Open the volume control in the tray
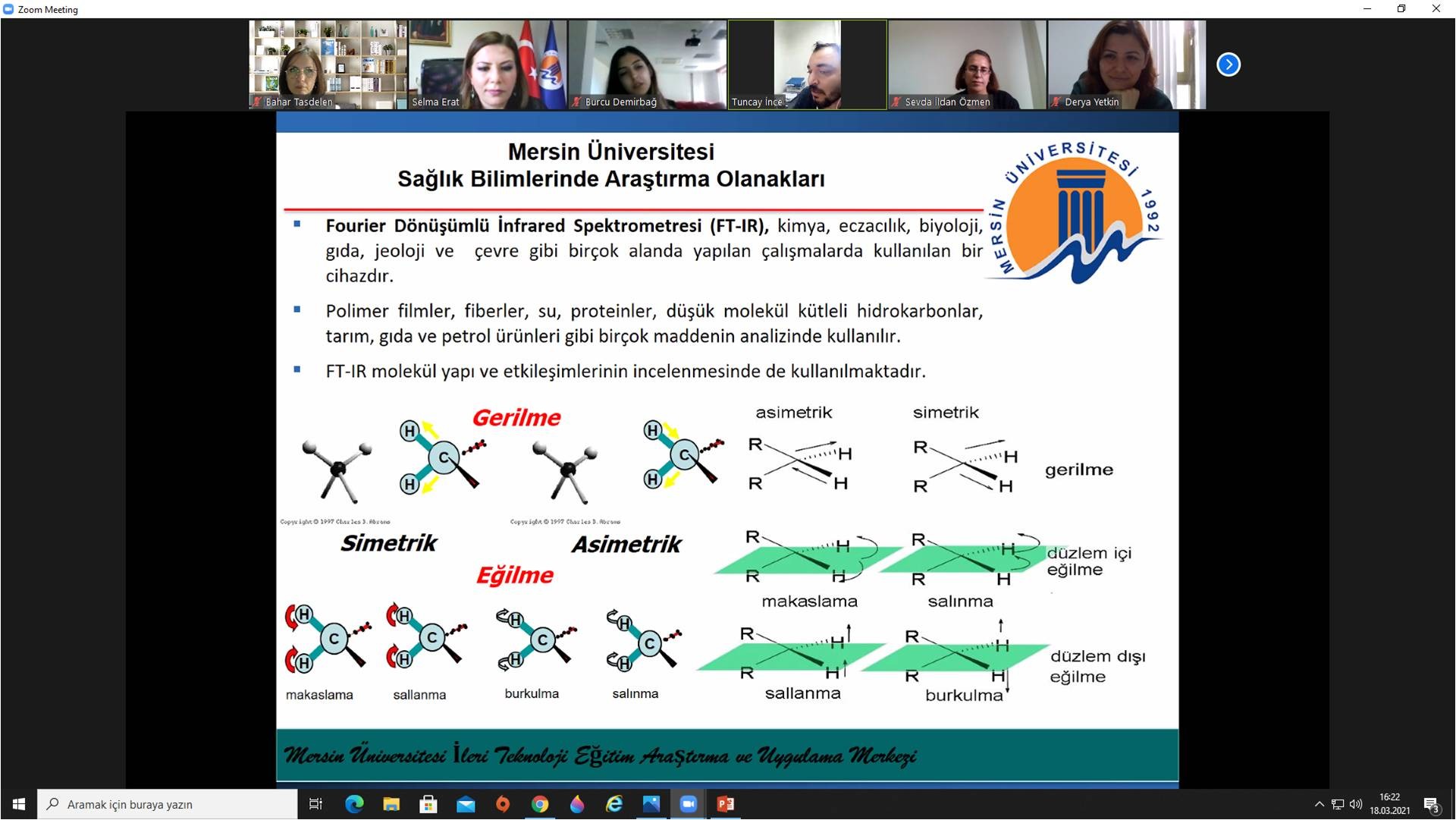Viewport: 1456px width, 820px height. coord(1356,804)
